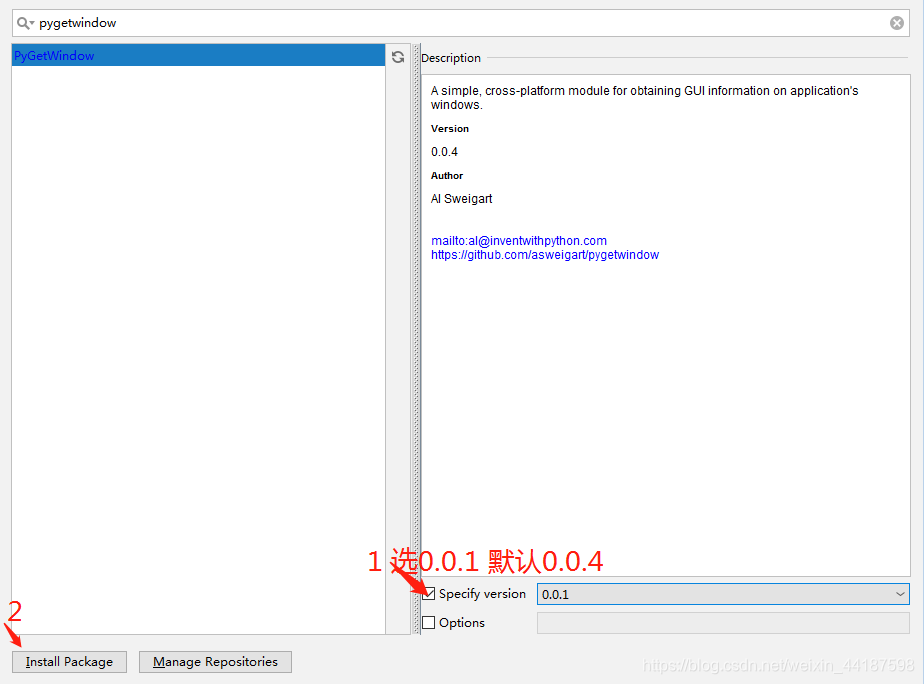Open the version dropdown showing 0.0.1

click(723, 594)
